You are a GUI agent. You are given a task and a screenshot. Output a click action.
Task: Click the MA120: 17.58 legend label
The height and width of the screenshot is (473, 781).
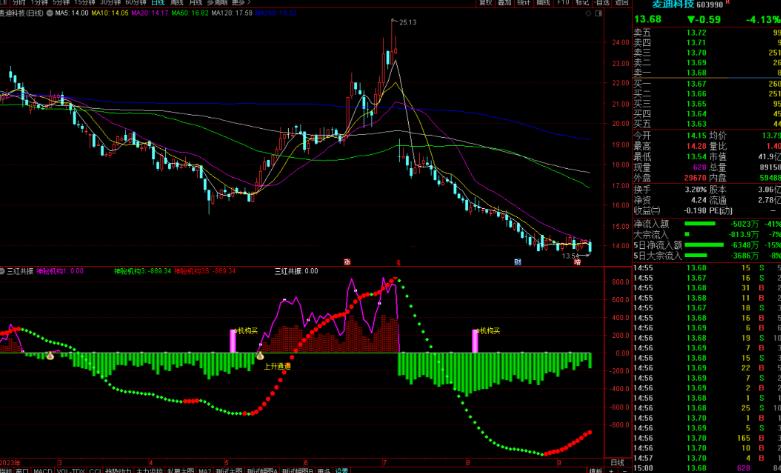pos(232,13)
